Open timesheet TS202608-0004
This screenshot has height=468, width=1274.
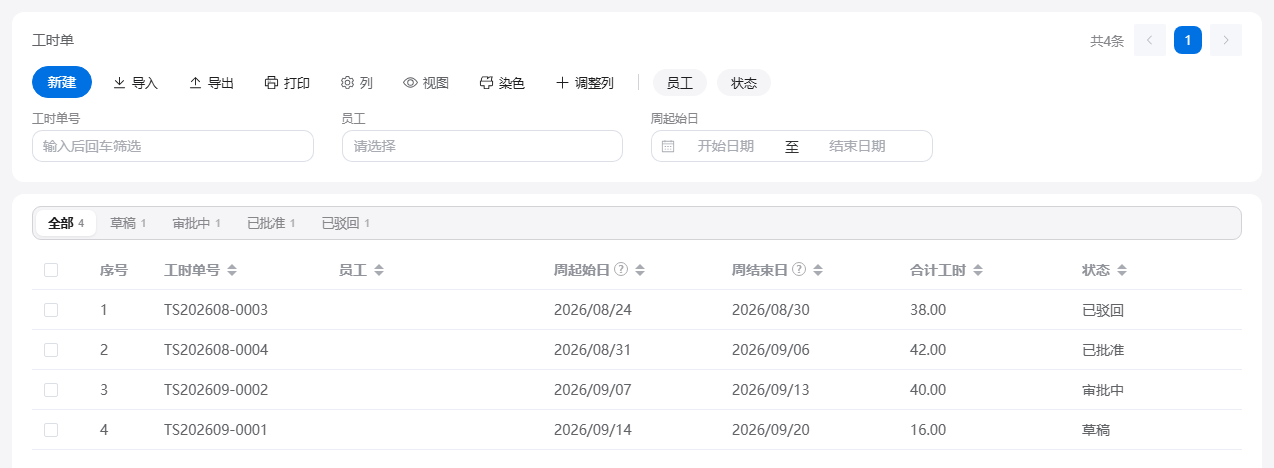pyautogui.click(x=216, y=350)
